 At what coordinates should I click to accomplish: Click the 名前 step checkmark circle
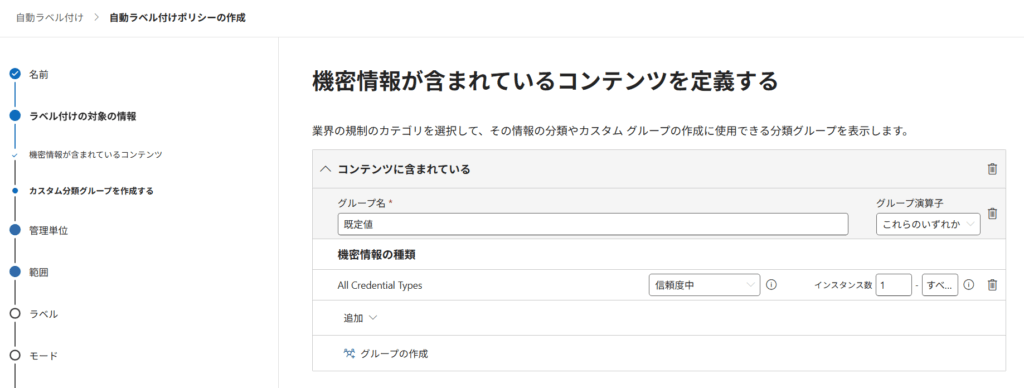pos(15,74)
